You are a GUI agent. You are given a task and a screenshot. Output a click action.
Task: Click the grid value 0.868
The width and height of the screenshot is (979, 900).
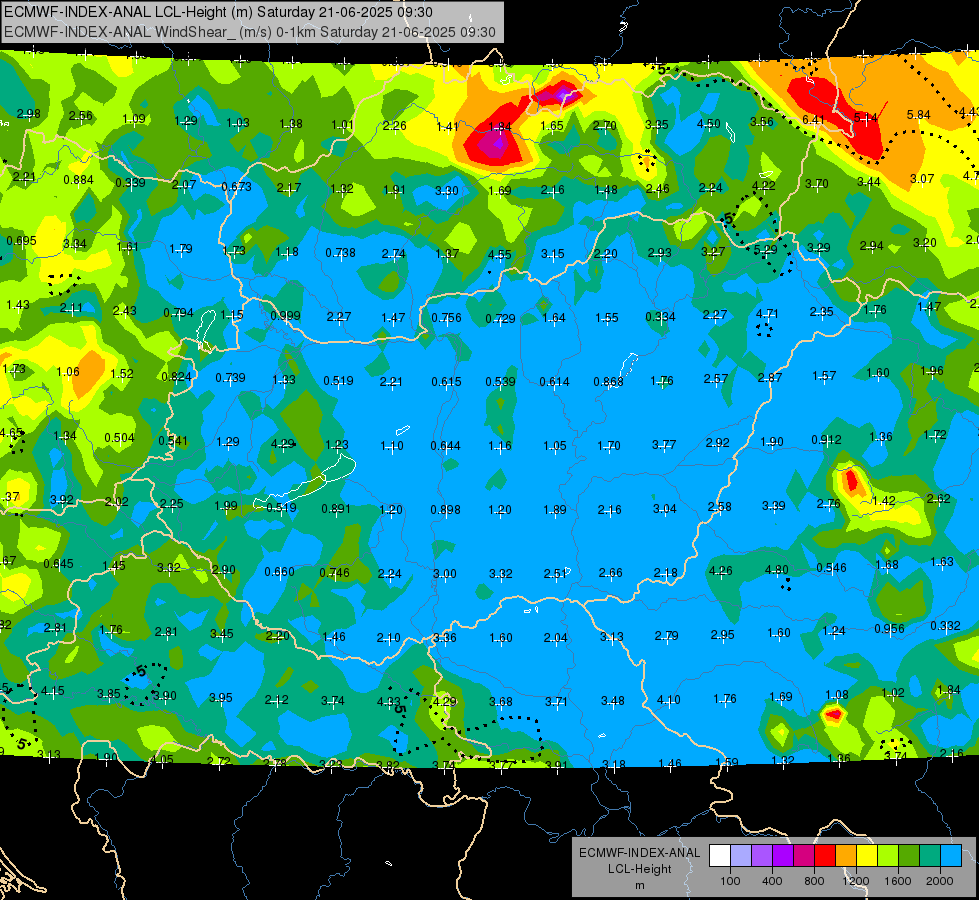[608, 382]
